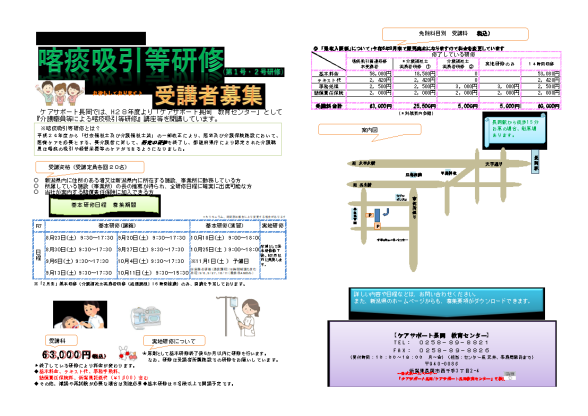The height and width of the screenshot is (416, 588).
Task: Click the small red mascot beside 63,000円
Action: [x=128, y=353]
